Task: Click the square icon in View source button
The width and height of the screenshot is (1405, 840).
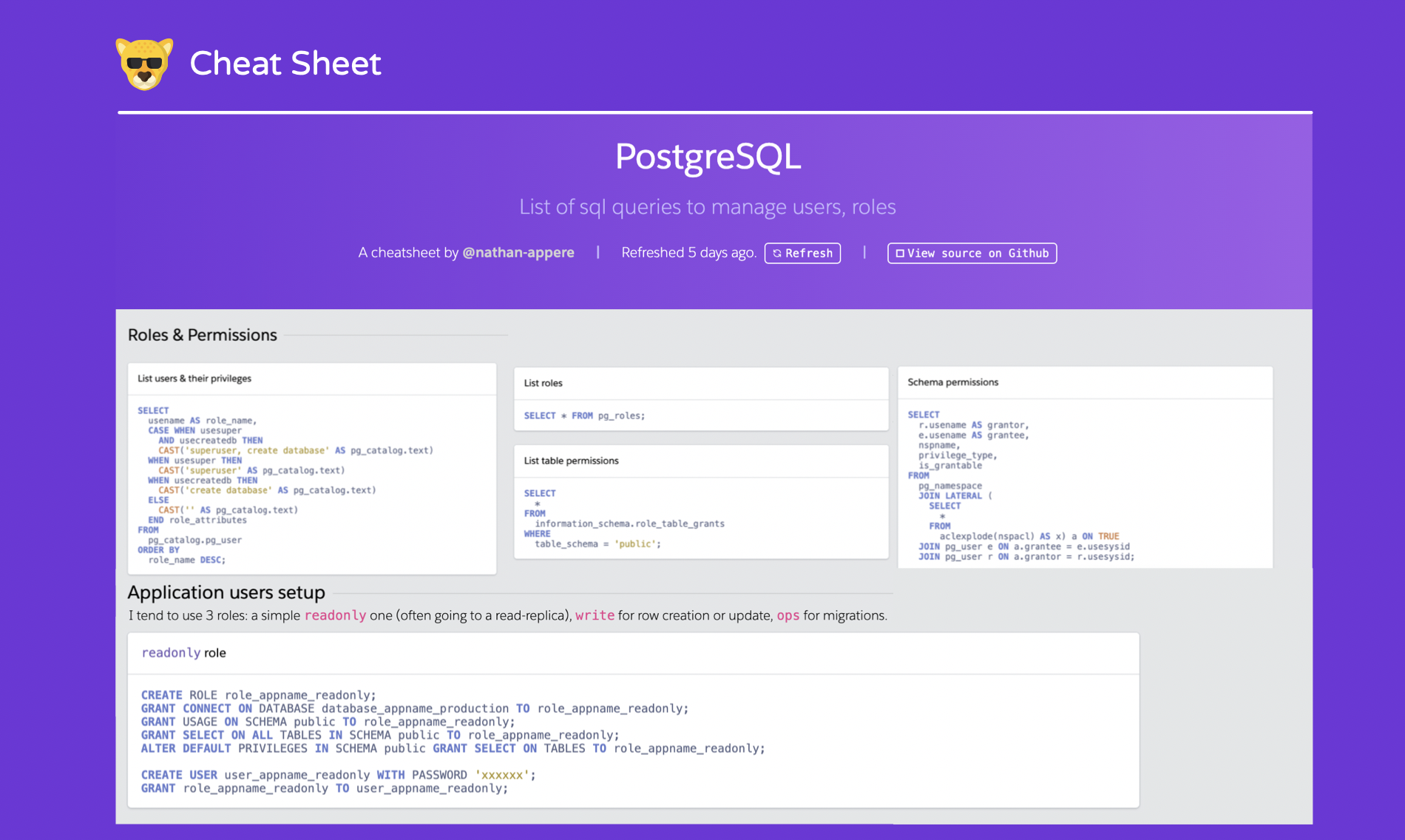Action: pos(900,253)
